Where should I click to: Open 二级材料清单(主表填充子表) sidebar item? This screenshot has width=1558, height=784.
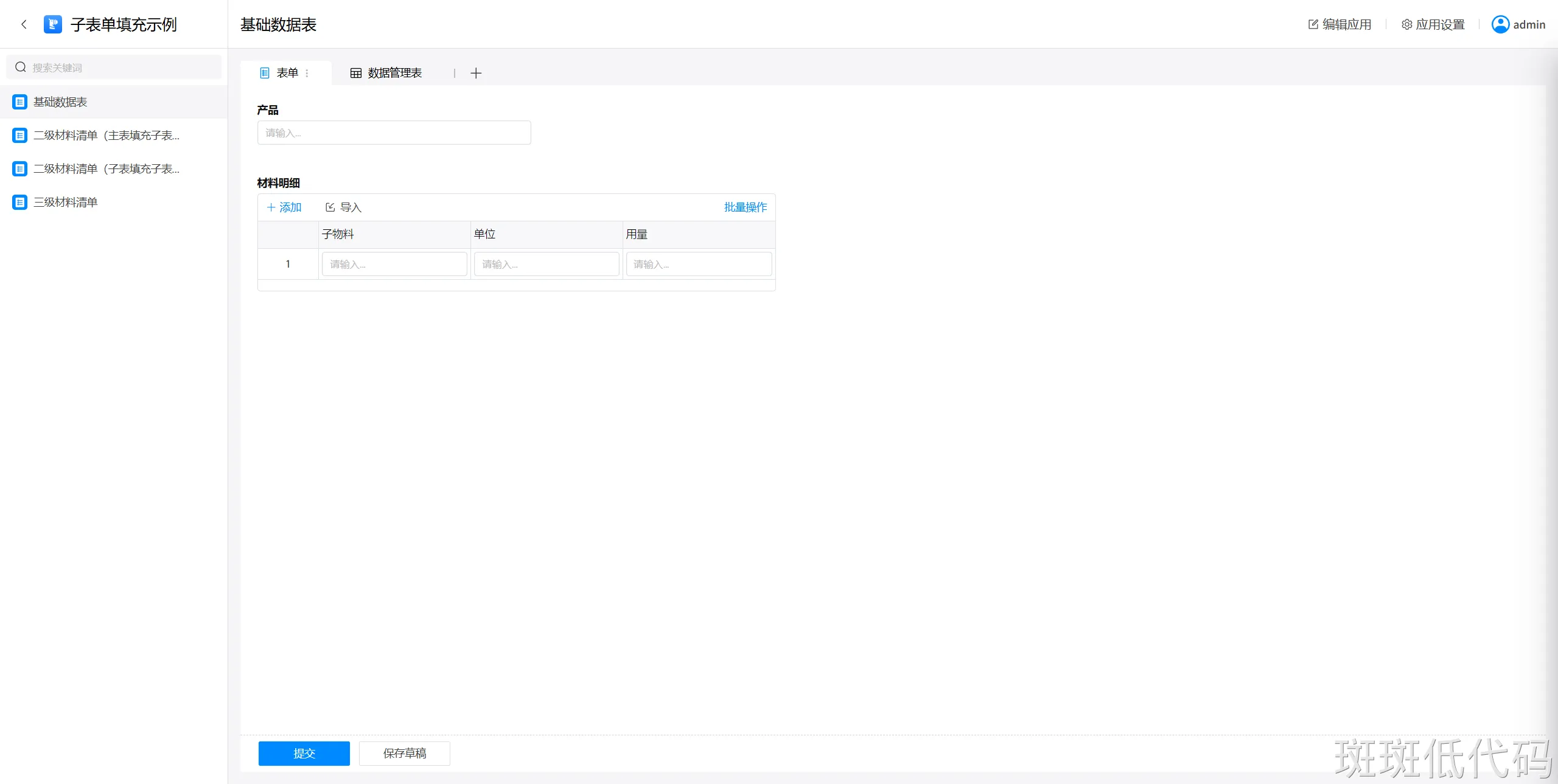106,135
